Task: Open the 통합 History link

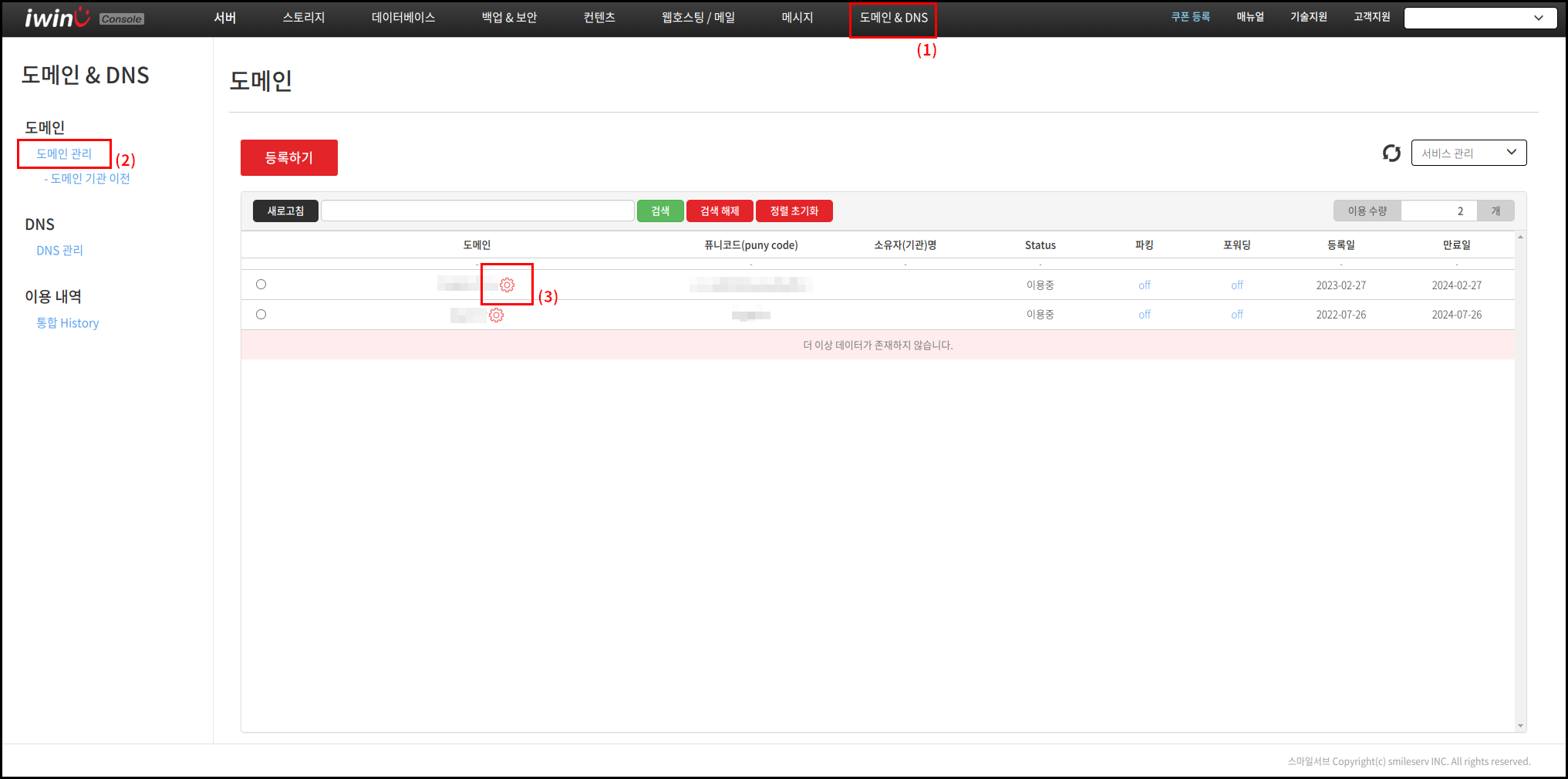Action: pyautogui.click(x=68, y=323)
